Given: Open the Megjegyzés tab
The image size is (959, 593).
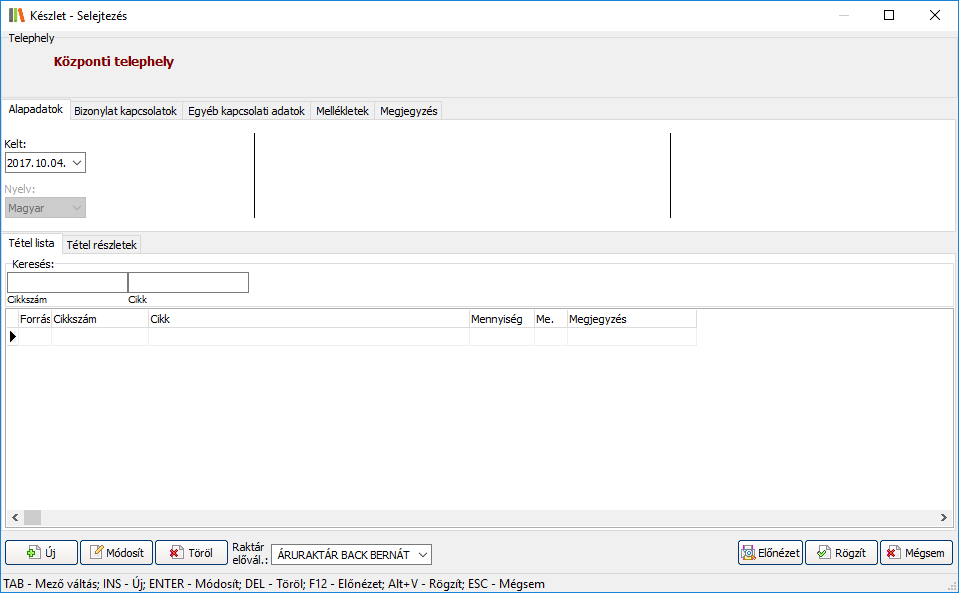Looking at the screenshot, I should click(x=408, y=111).
